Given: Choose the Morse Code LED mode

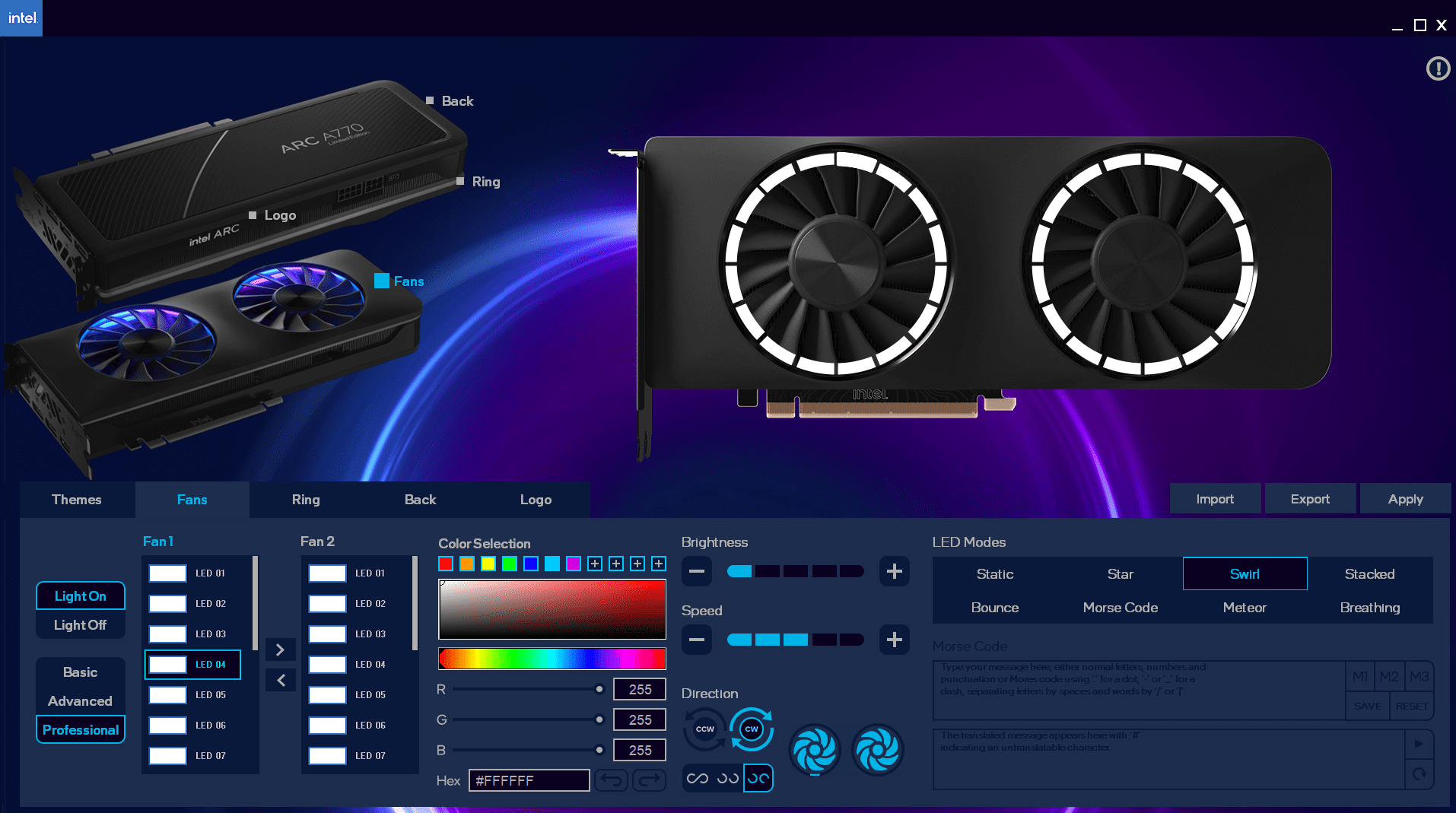Looking at the screenshot, I should coord(1120,607).
